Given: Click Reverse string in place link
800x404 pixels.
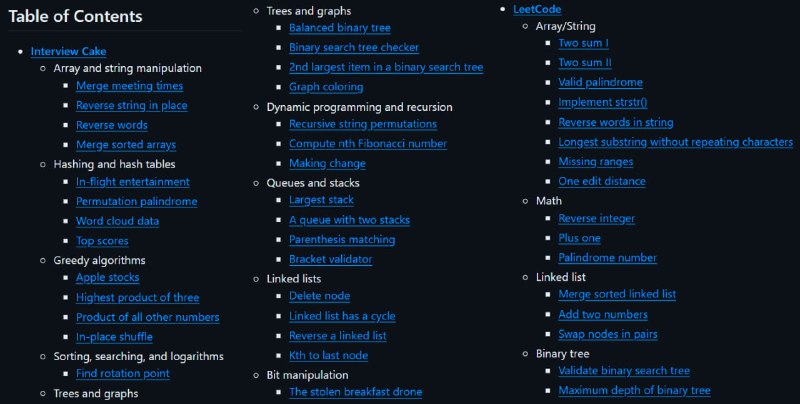Looking at the screenshot, I should 132,106.
